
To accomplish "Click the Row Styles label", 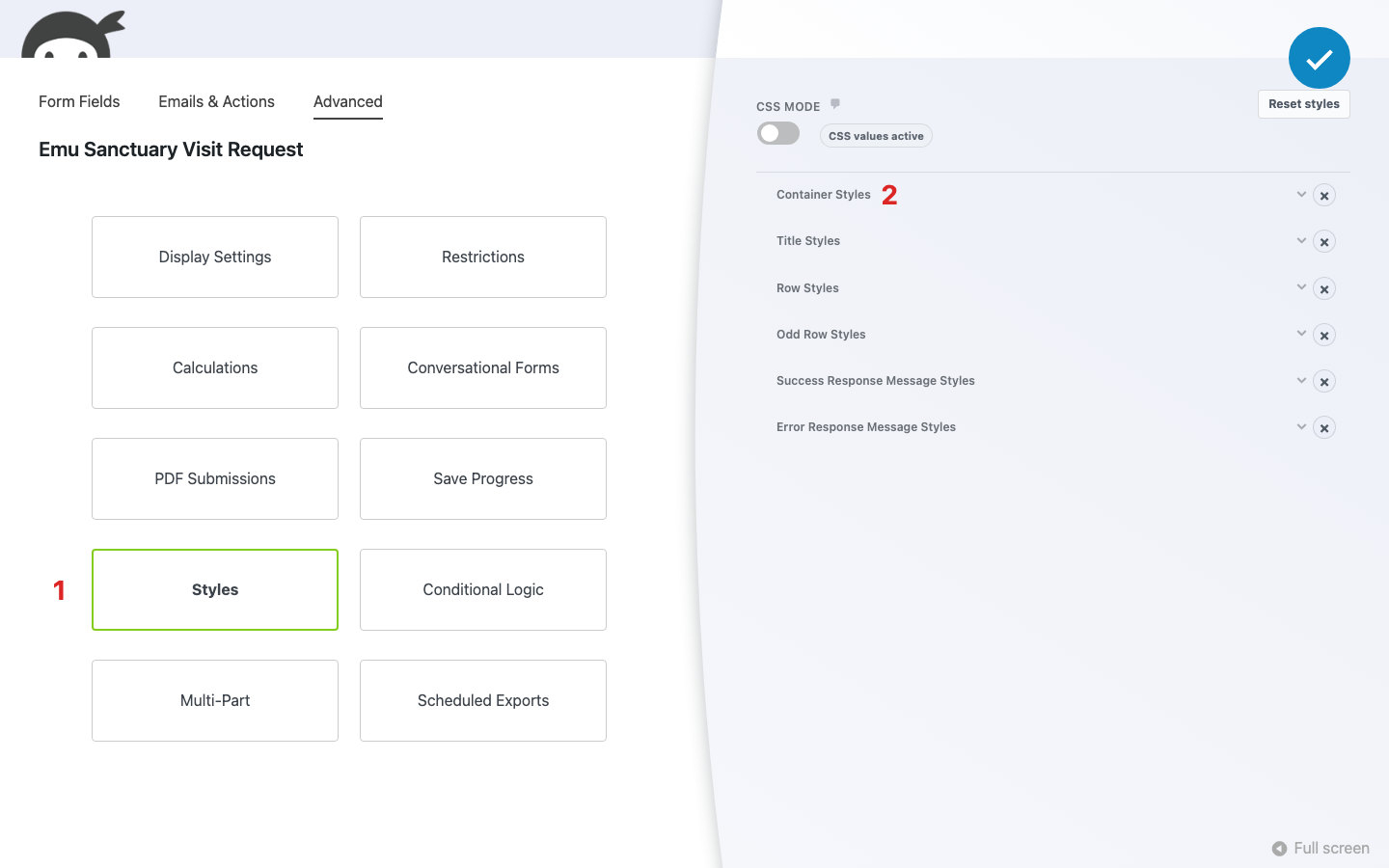I will [807, 288].
